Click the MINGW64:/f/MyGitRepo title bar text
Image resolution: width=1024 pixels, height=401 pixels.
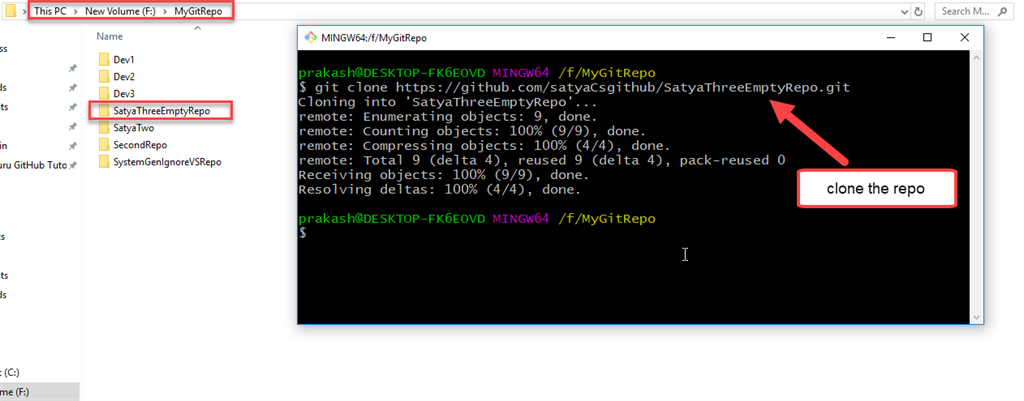(x=374, y=38)
